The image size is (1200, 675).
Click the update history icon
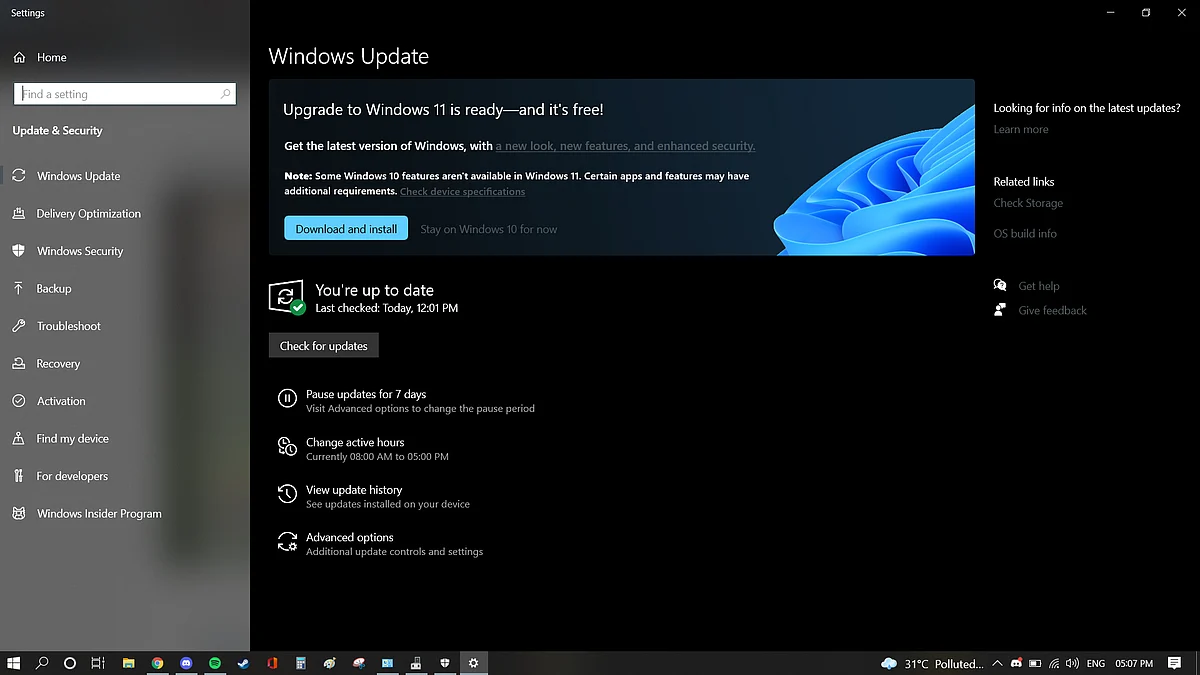[x=287, y=494]
